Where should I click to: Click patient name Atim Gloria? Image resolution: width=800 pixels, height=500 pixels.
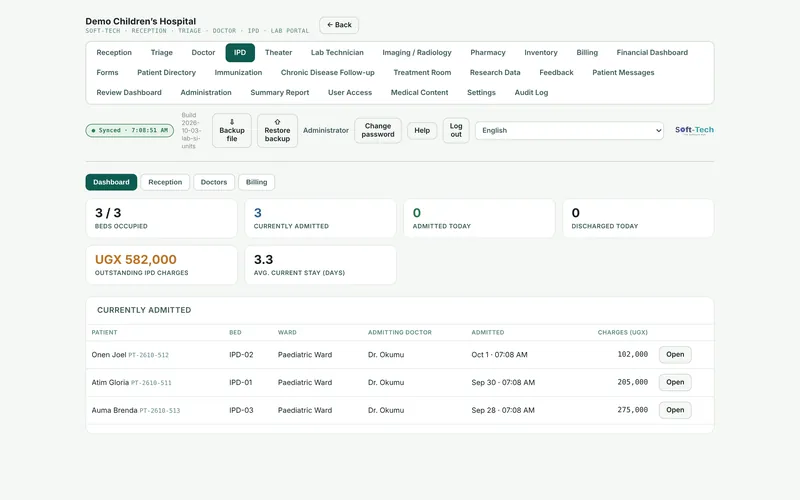[x=110, y=382]
